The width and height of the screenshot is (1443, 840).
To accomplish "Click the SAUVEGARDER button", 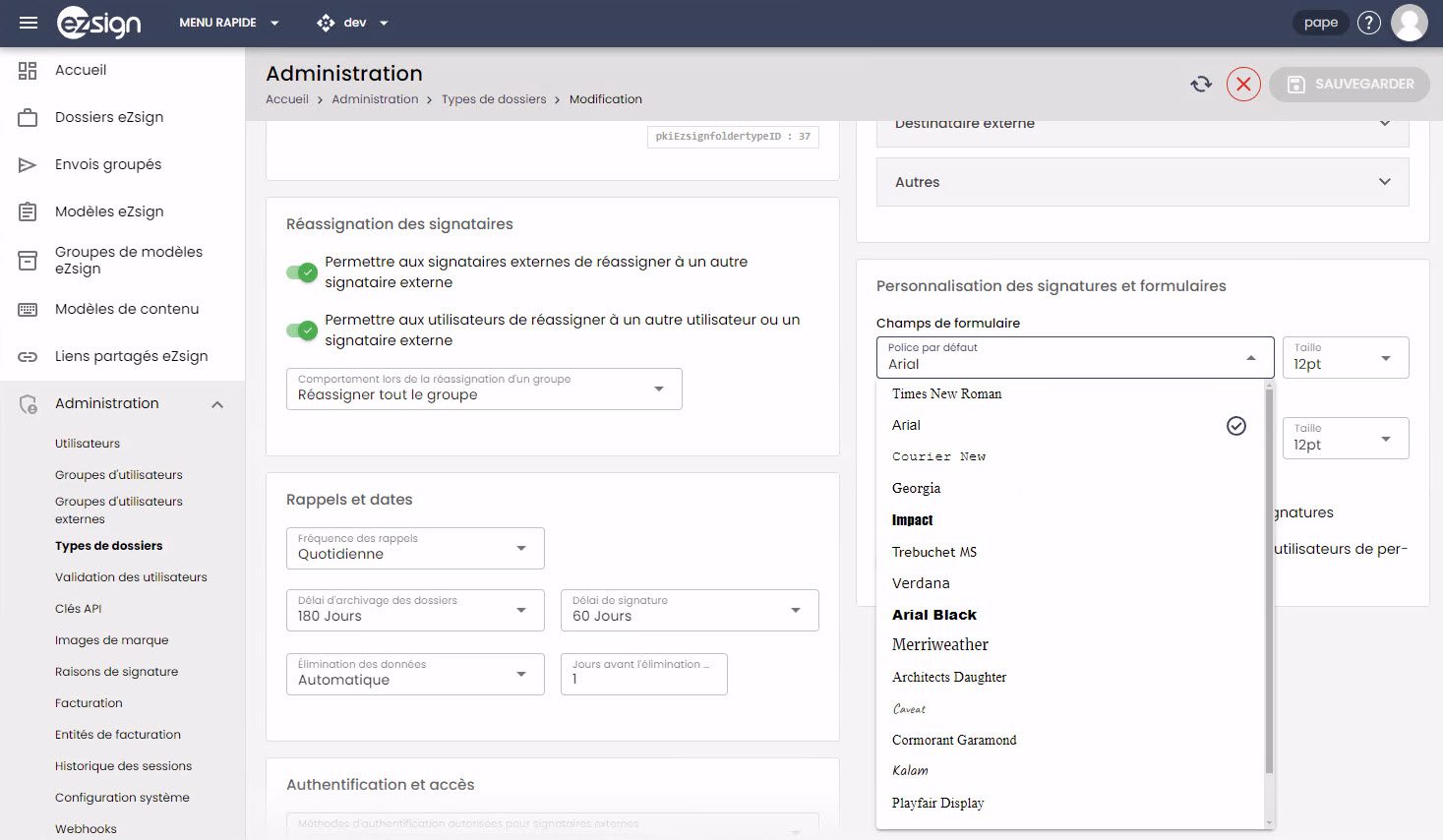I will tap(1349, 85).
